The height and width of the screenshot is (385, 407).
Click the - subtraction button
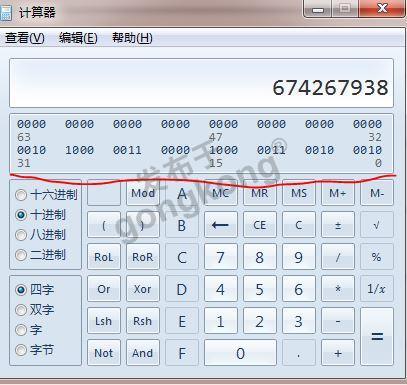click(338, 321)
